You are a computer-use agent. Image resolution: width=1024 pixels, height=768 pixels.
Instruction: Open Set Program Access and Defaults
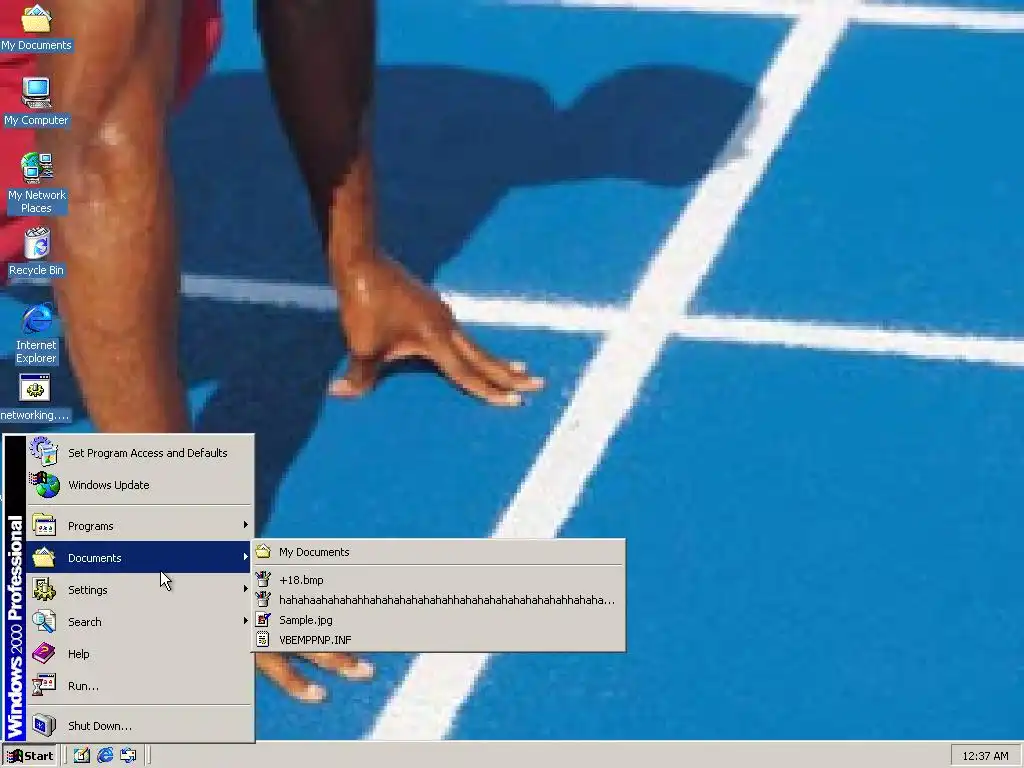139,453
